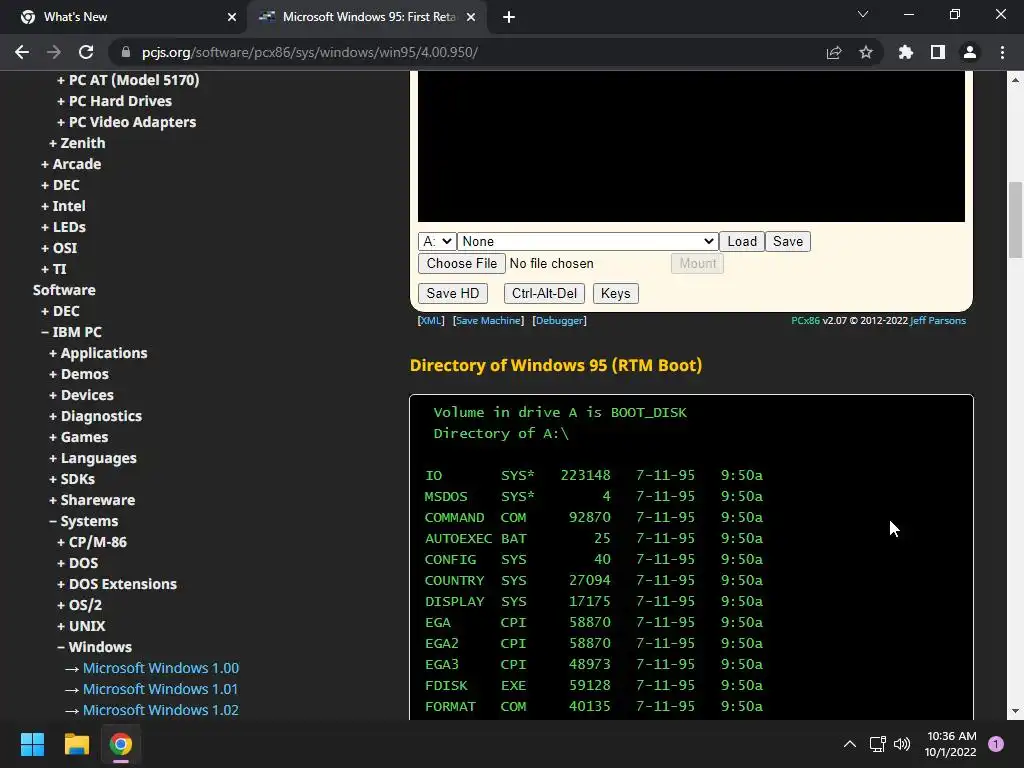Open Extensions puzzle icon
This screenshot has width=1024, height=768.
[x=905, y=52]
